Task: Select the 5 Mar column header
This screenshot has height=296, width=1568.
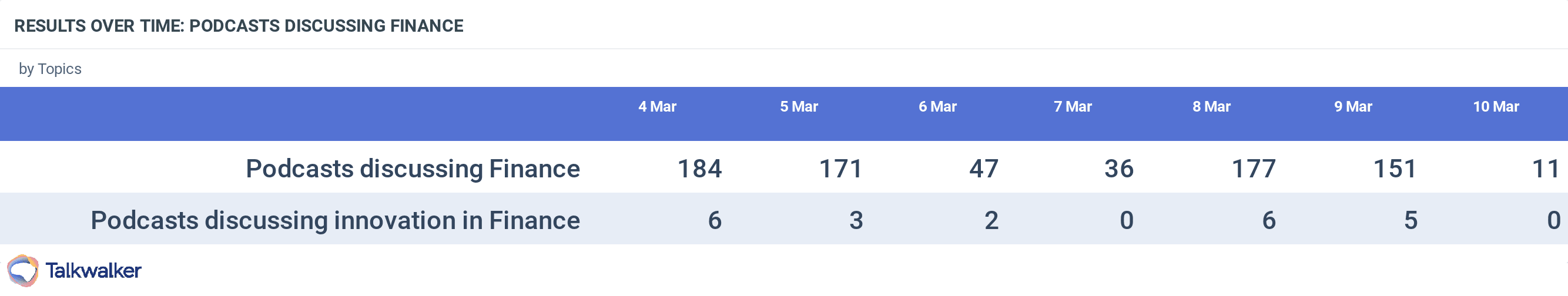Action: 799,106
